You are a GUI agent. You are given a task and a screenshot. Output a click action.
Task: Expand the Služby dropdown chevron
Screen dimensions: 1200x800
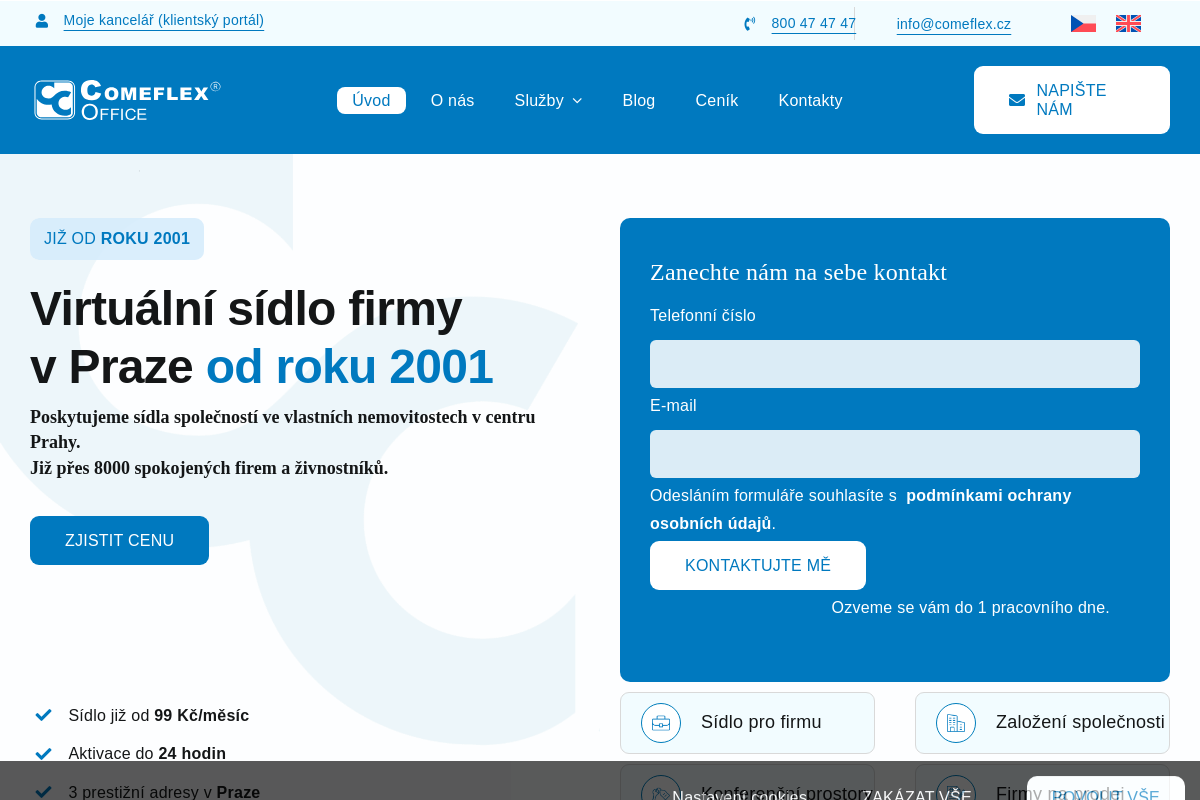click(577, 101)
